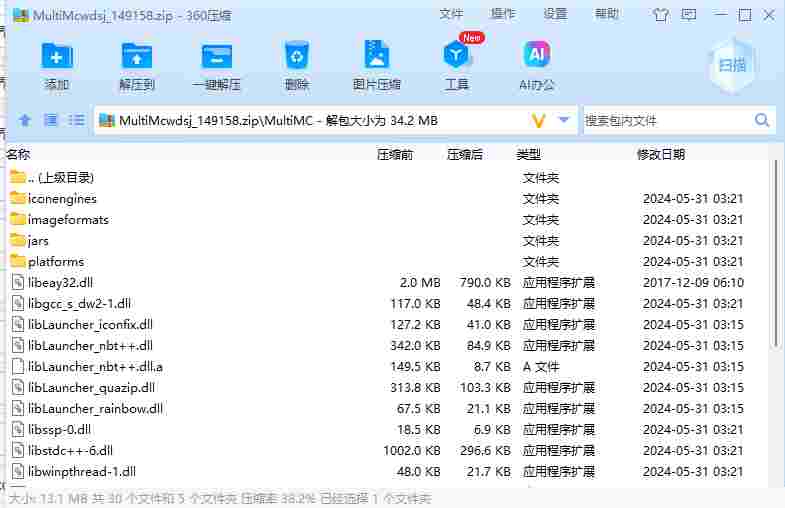Click the 790.0 KB compressed size cell
Viewport: 785px width, 508px height.
coord(485,282)
